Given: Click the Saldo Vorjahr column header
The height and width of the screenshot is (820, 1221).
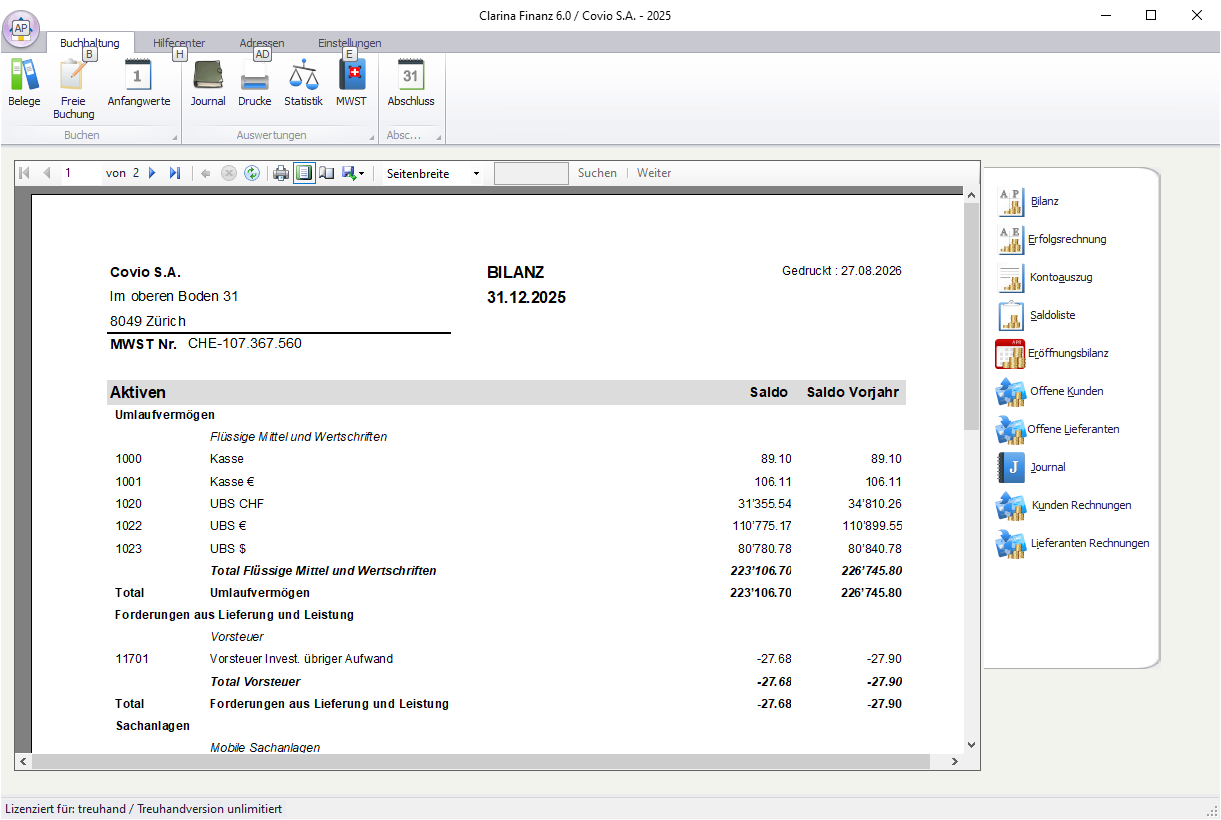Looking at the screenshot, I should [x=854, y=393].
